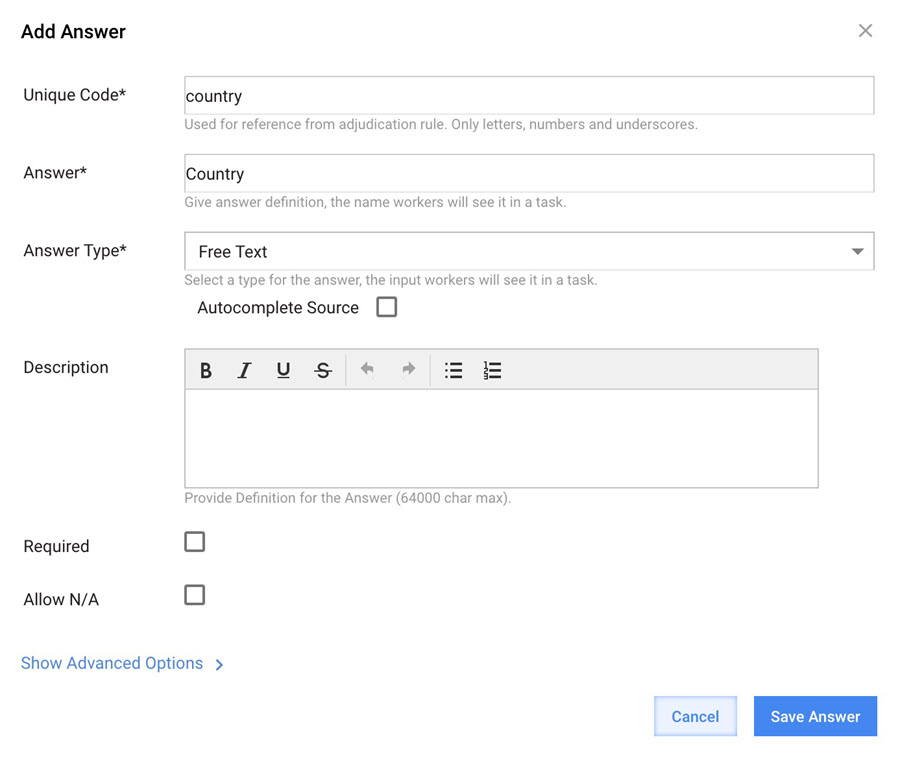The width and height of the screenshot is (900, 770).
Task: Click the Save Answer button
Action: pos(815,716)
